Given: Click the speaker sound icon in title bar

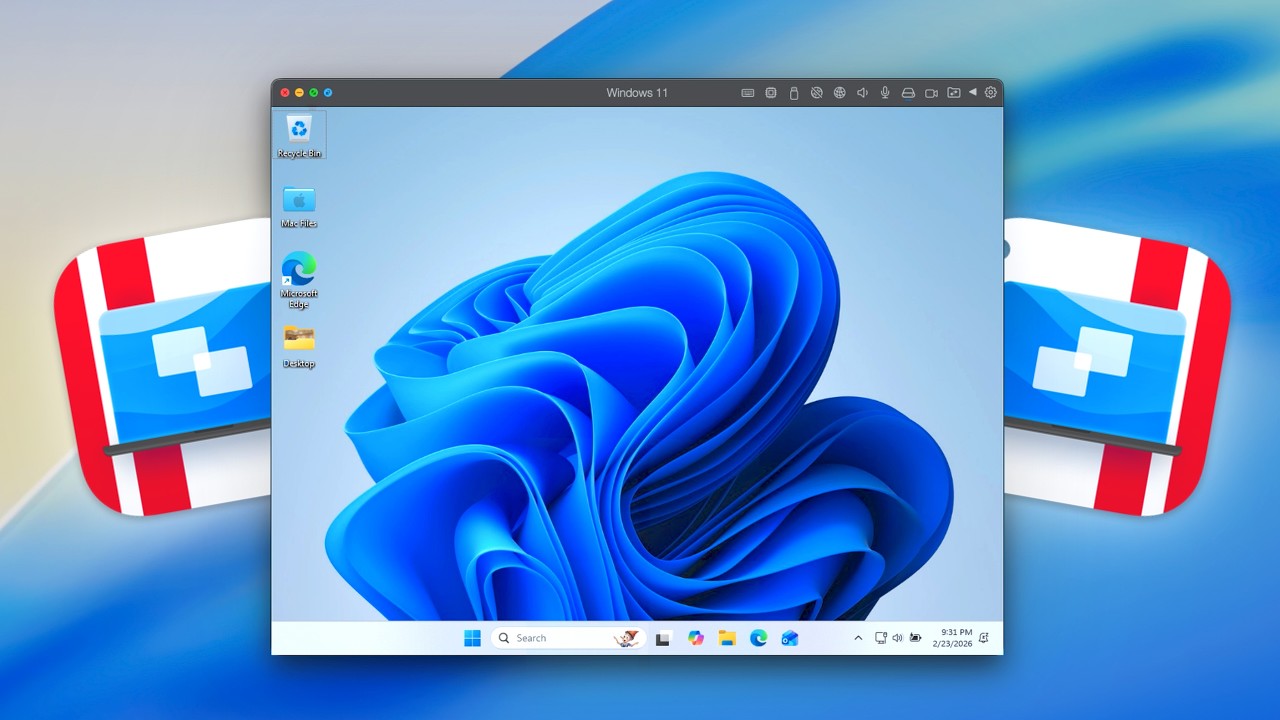Looking at the screenshot, I should (x=862, y=93).
